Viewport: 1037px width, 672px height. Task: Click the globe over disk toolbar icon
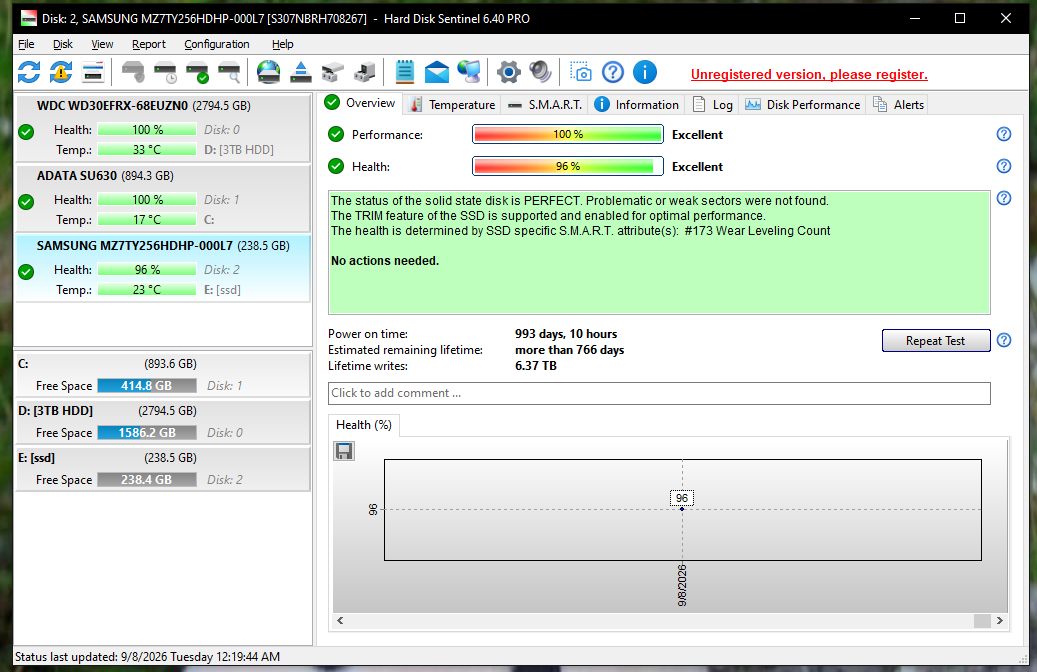269,72
